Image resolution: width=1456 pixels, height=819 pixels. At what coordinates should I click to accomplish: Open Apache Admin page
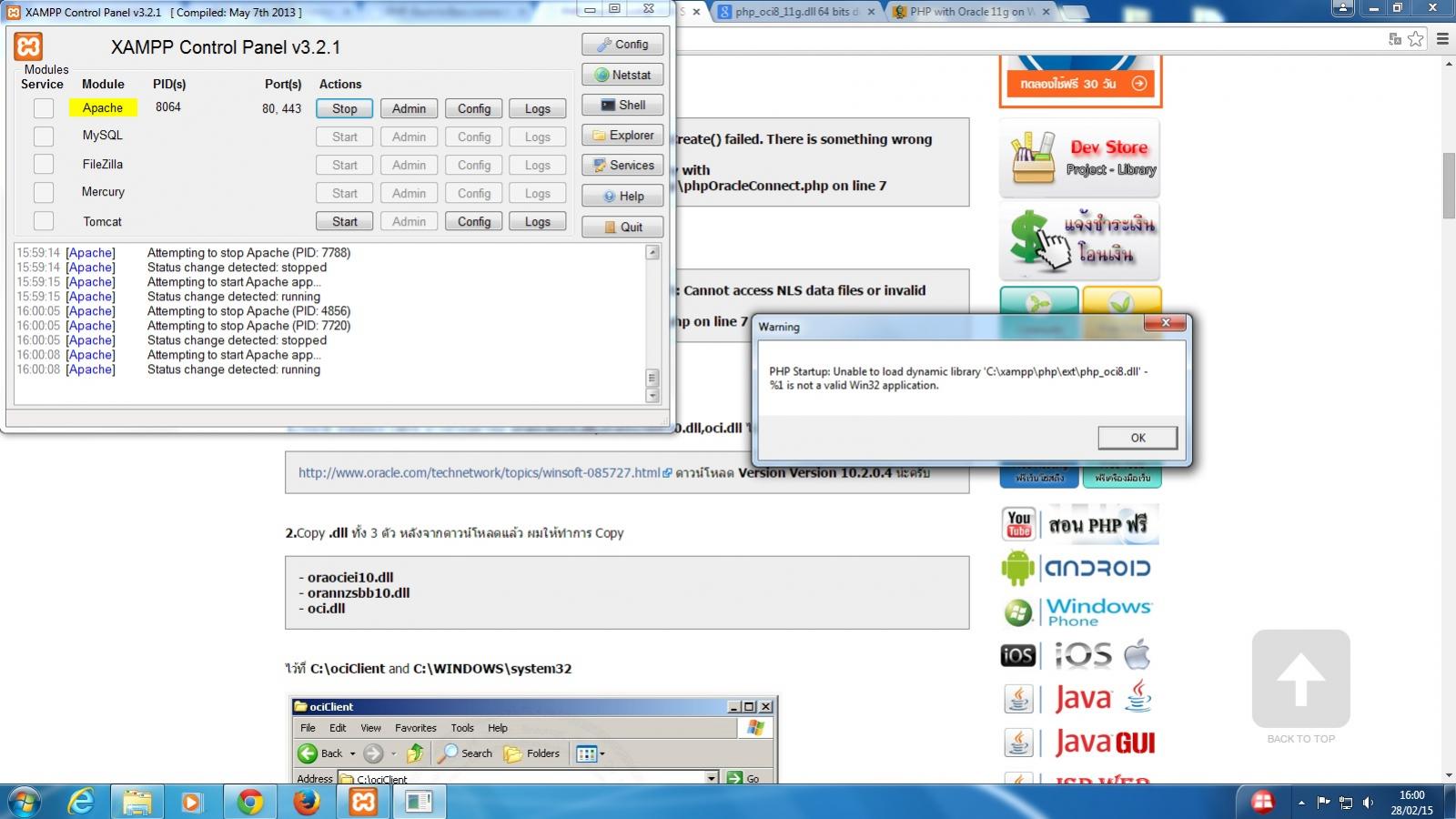(x=409, y=108)
